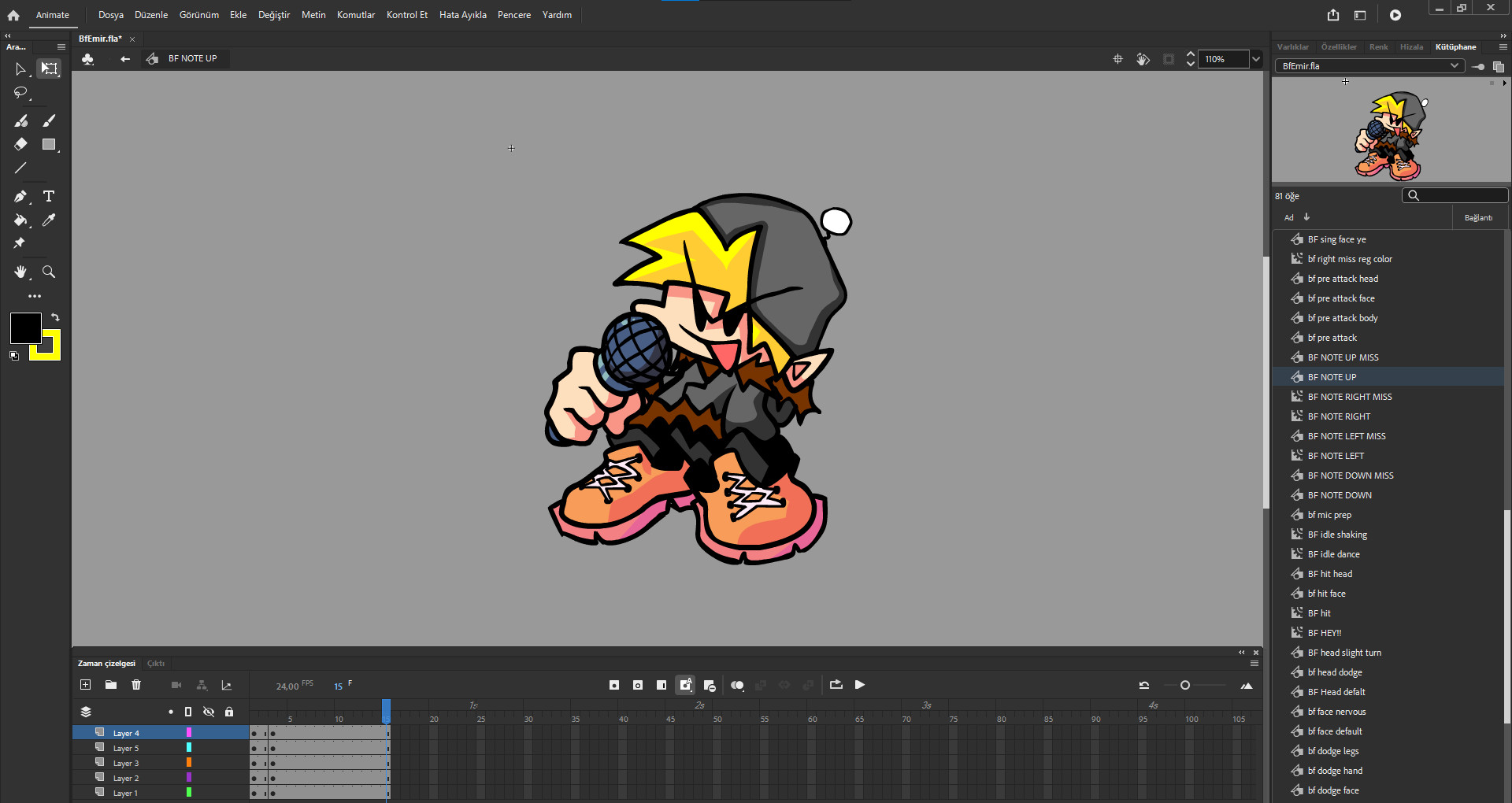This screenshot has width=1512, height=803.
Task: Select the Lasso tool
Action: coord(20,93)
